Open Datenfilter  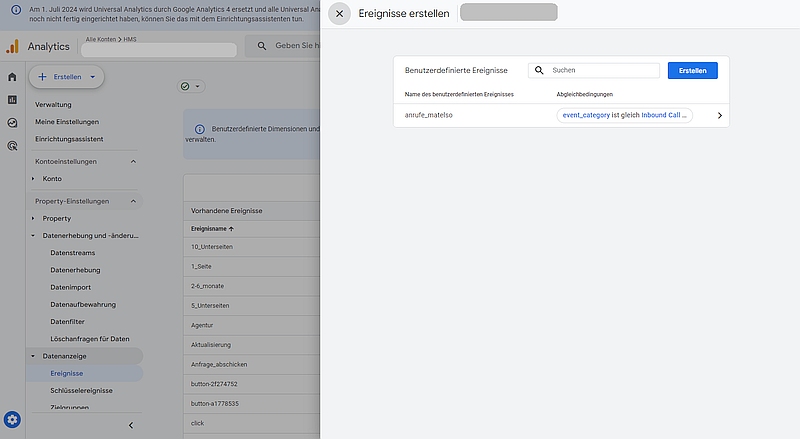tap(67, 322)
